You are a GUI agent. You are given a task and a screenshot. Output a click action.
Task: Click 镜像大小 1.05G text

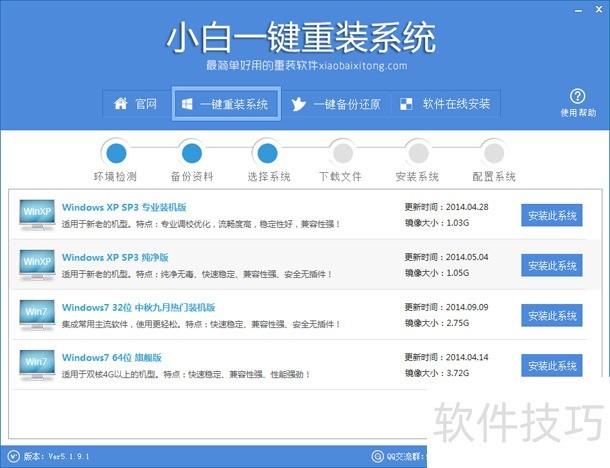pyautogui.click(x=437, y=273)
